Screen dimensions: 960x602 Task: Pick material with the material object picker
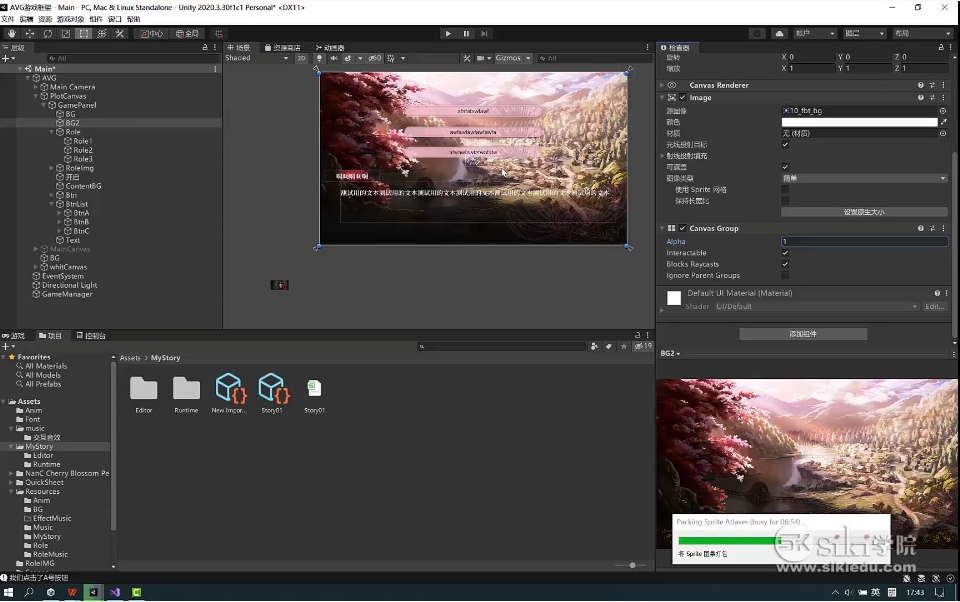click(x=943, y=133)
